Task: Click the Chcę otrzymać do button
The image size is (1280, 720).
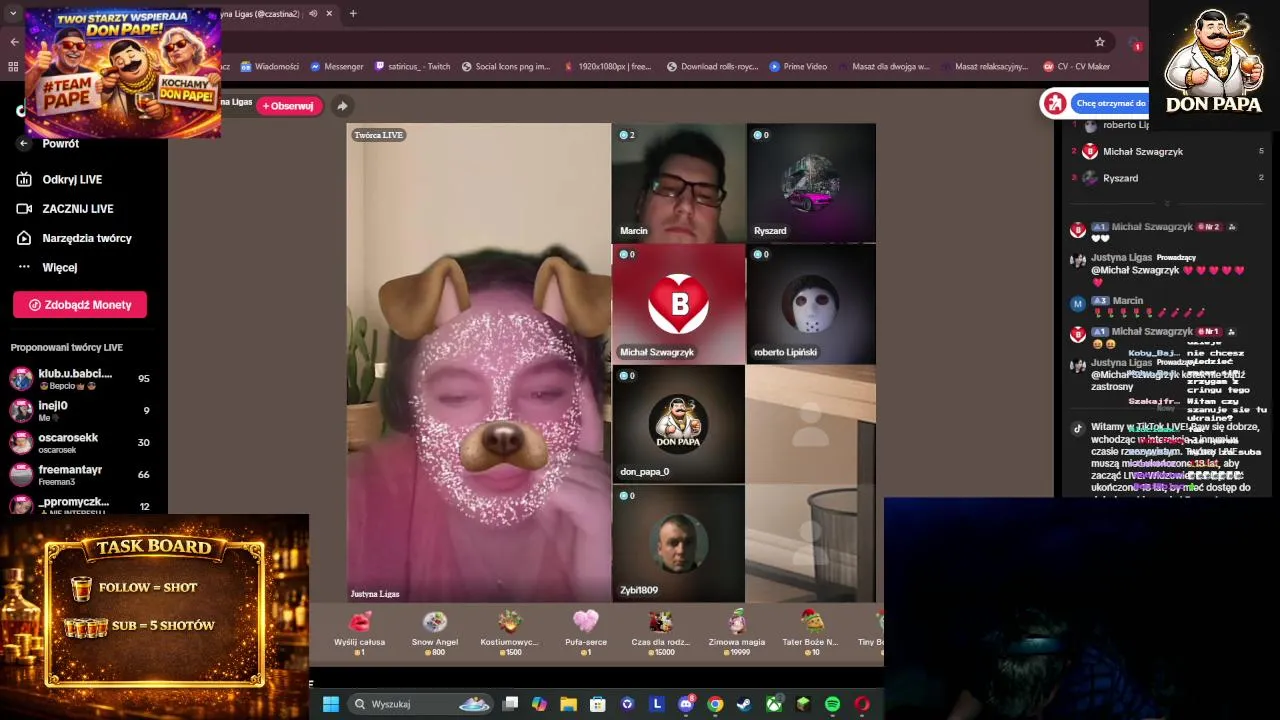Action: point(1110,103)
